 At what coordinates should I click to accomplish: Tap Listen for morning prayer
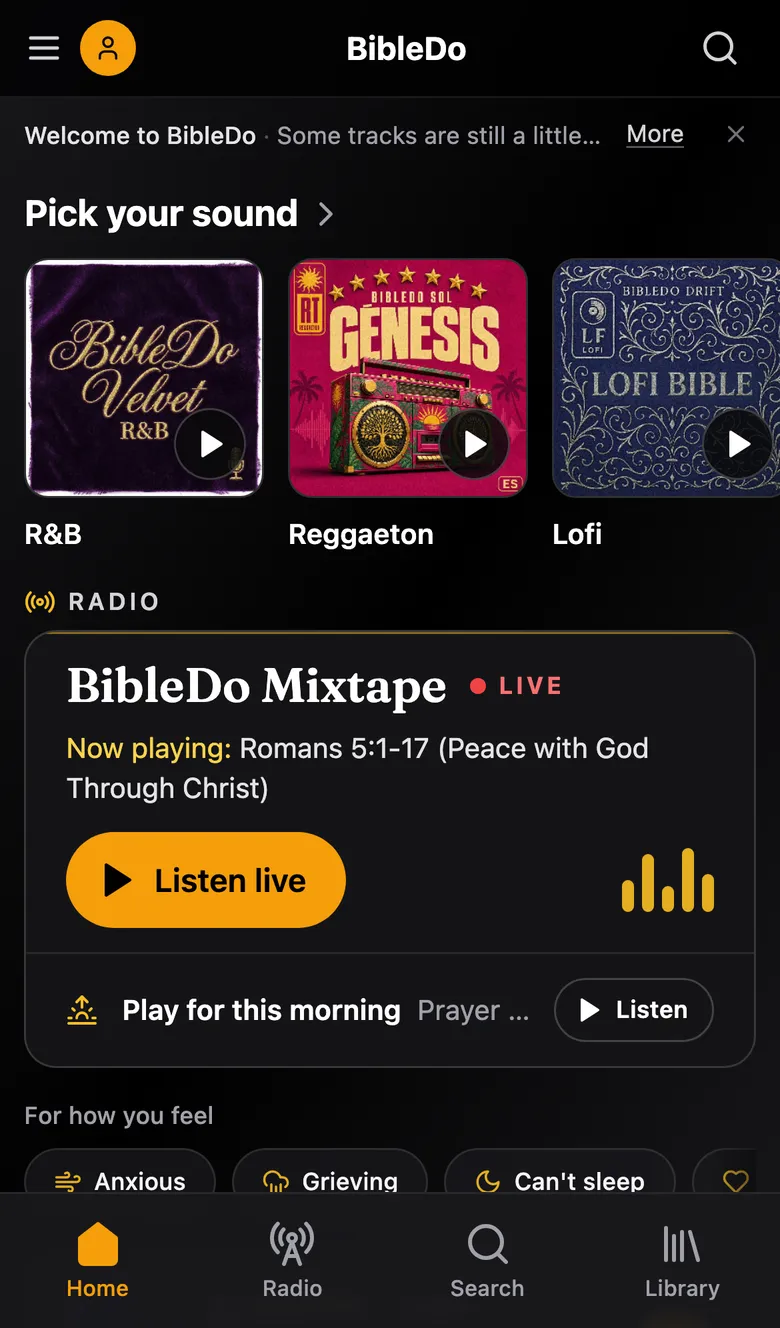pyautogui.click(x=634, y=1010)
